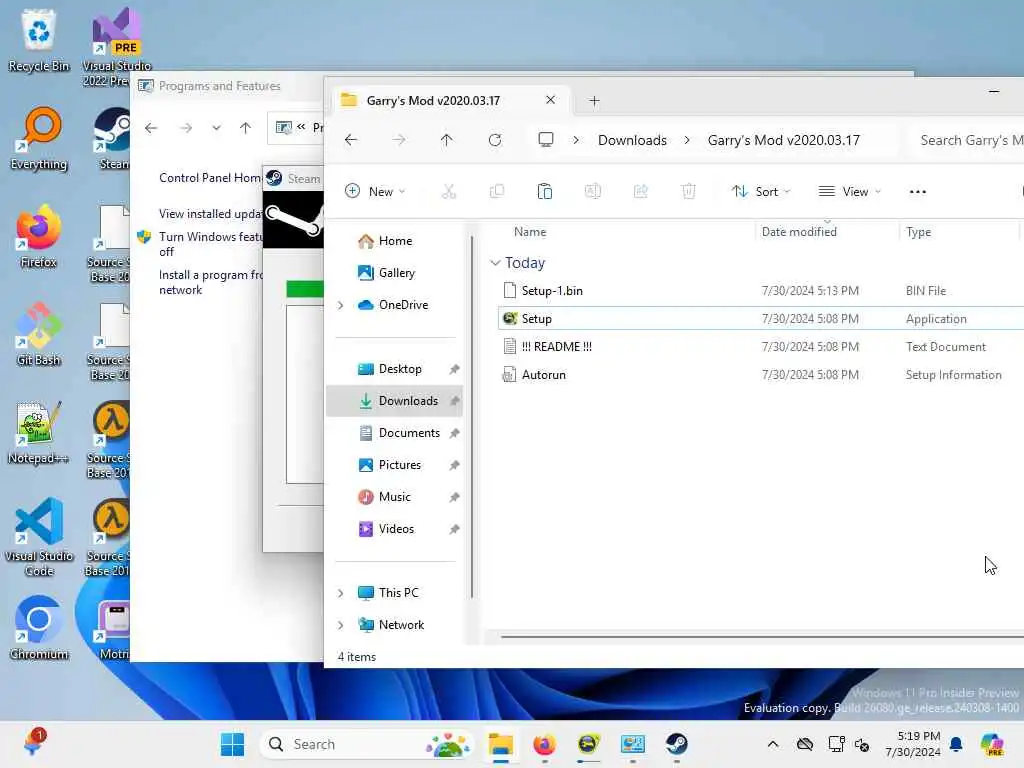Open the View dropdown menu
The image size is (1024, 768).
pos(850,191)
